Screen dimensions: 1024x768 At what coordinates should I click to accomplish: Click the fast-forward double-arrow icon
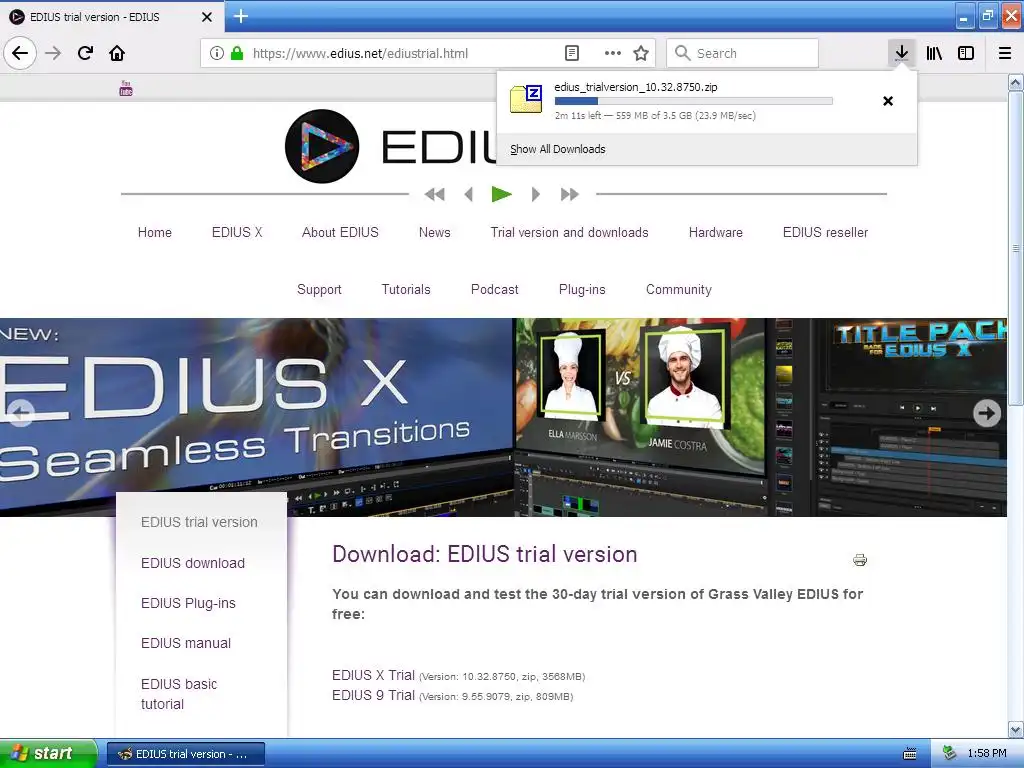(x=569, y=194)
